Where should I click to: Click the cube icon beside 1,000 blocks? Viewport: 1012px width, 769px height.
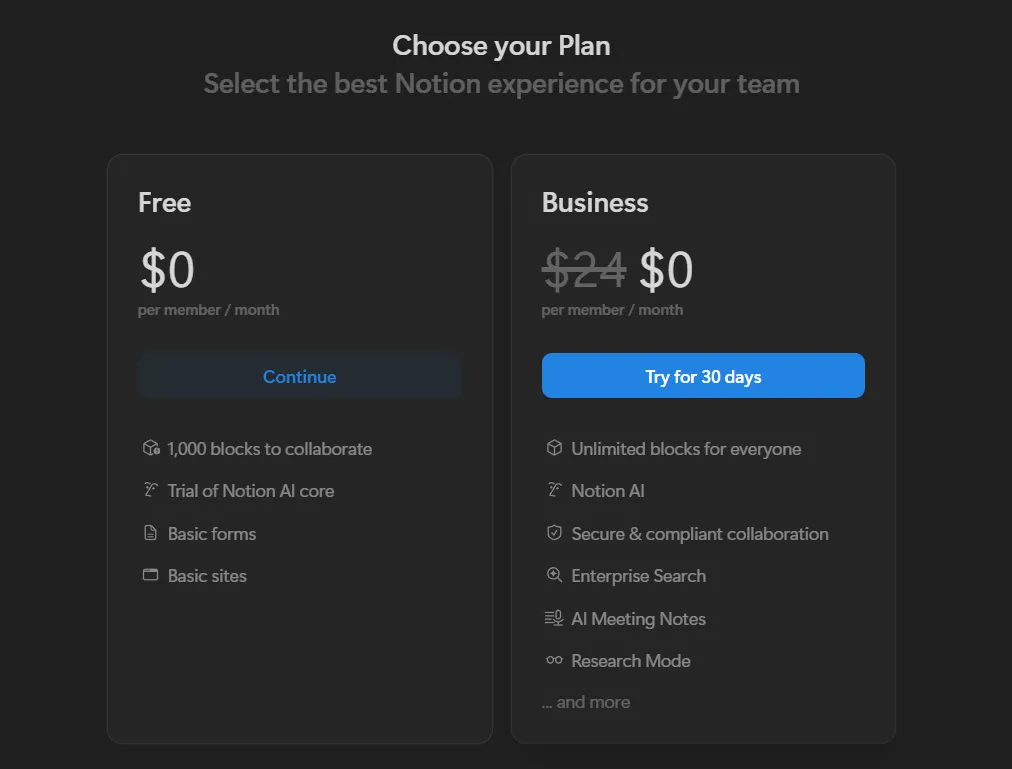(151, 448)
